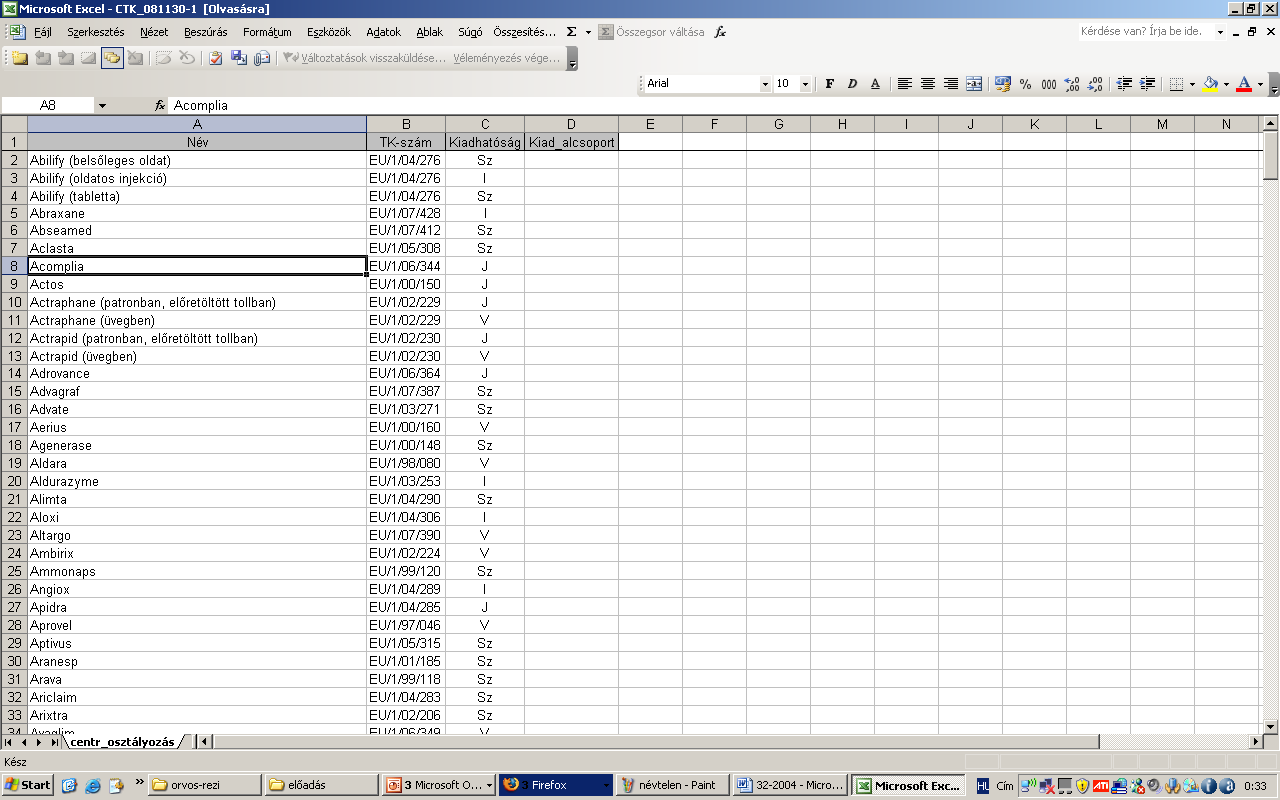Toggle Align Right

[950, 84]
